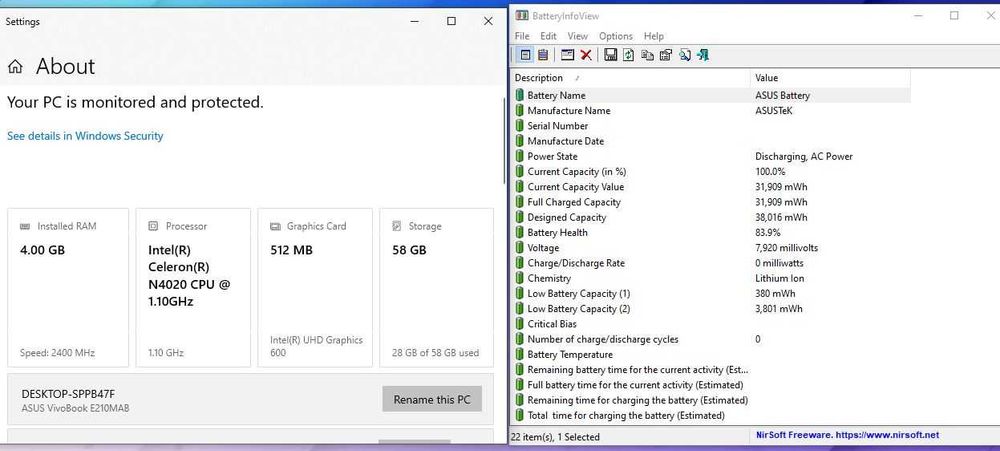1000x451 pixels.
Task: Click the Refresh toolbar icon
Action: click(628, 55)
